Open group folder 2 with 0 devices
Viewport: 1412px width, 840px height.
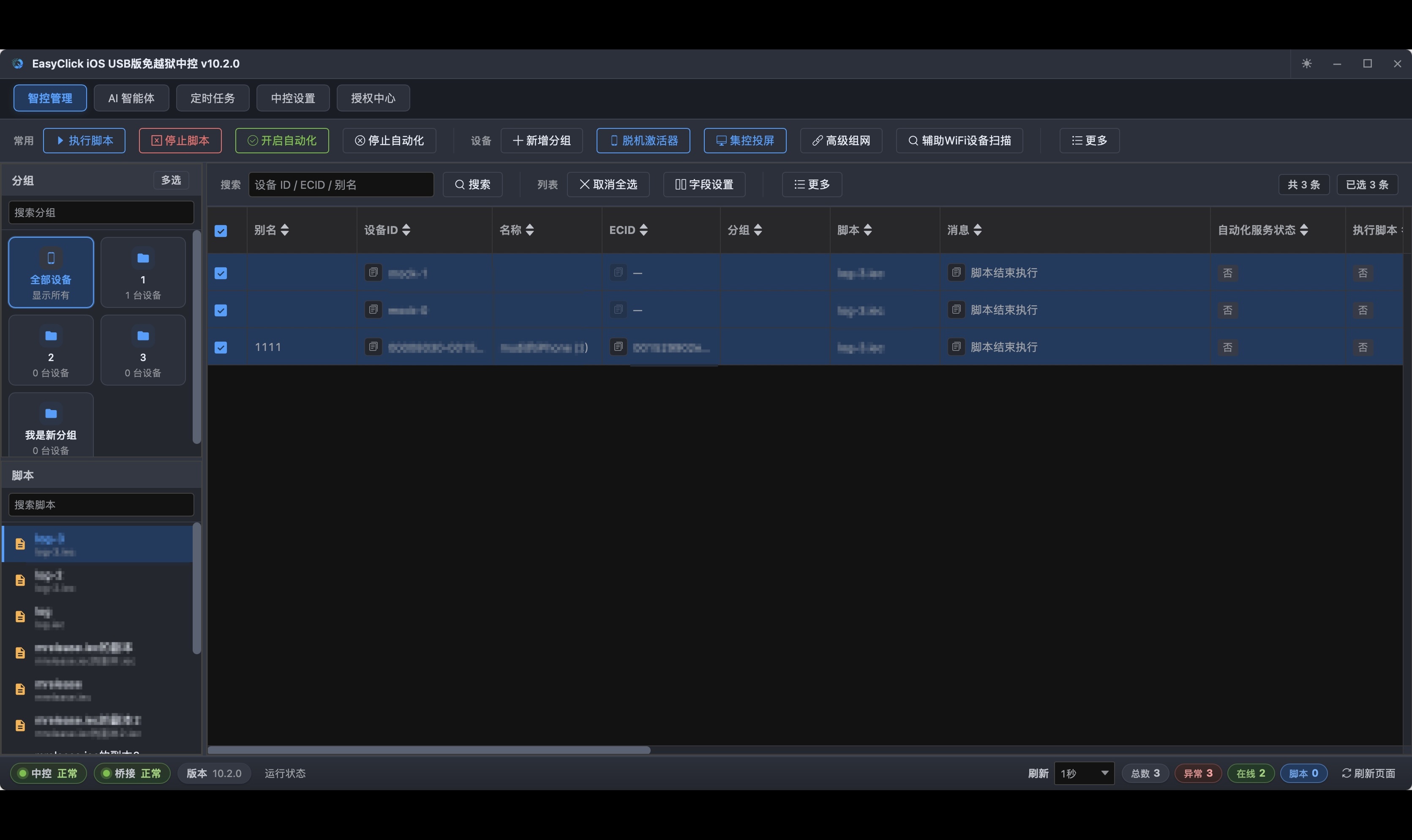click(51, 350)
